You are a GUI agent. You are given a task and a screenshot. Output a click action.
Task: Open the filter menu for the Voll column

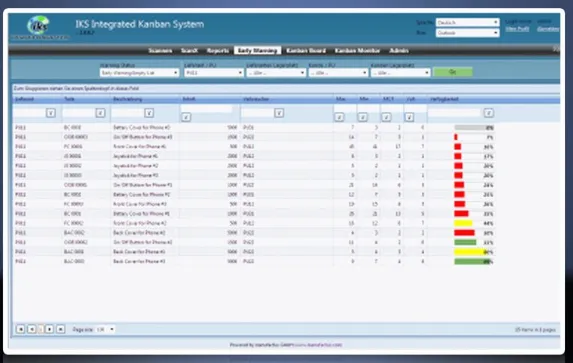click(409, 117)
